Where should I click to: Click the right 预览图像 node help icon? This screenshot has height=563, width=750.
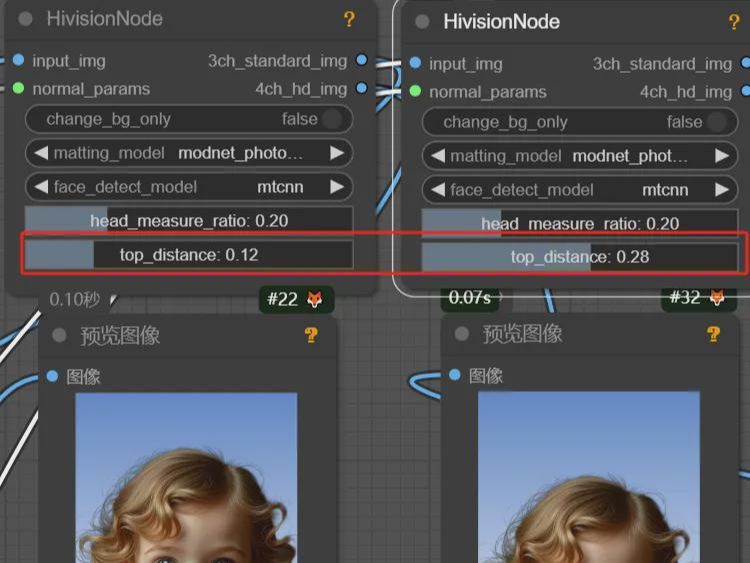click(713, 334)
